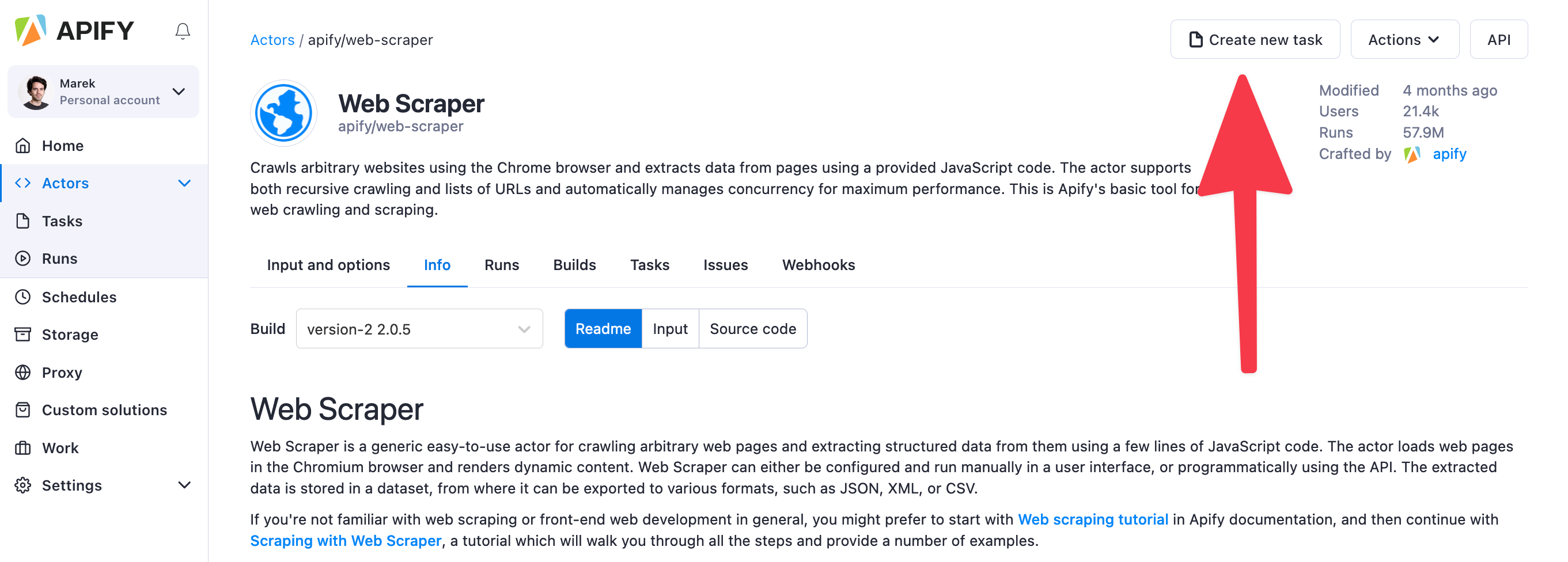Click the Proxy globe icon
Screen dimensions: 1568x562
23,372
